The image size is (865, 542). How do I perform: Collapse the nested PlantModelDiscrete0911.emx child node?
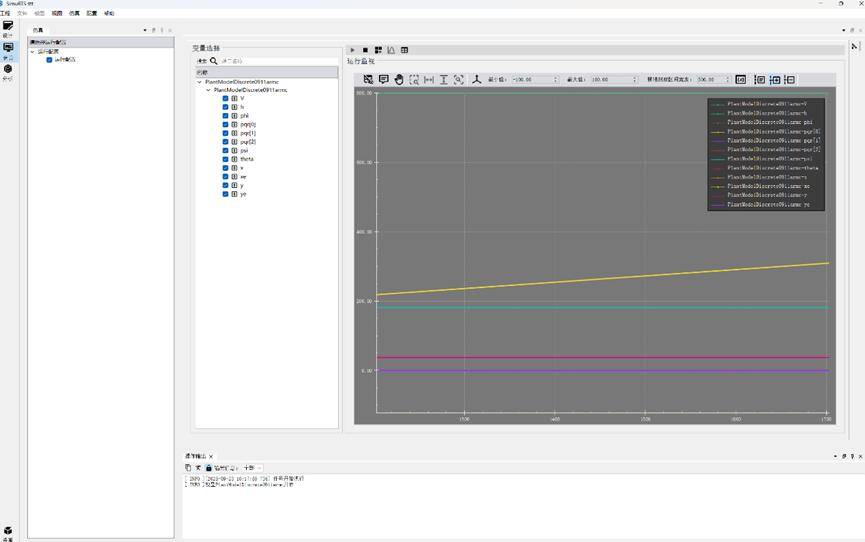(x=208, y=90)
